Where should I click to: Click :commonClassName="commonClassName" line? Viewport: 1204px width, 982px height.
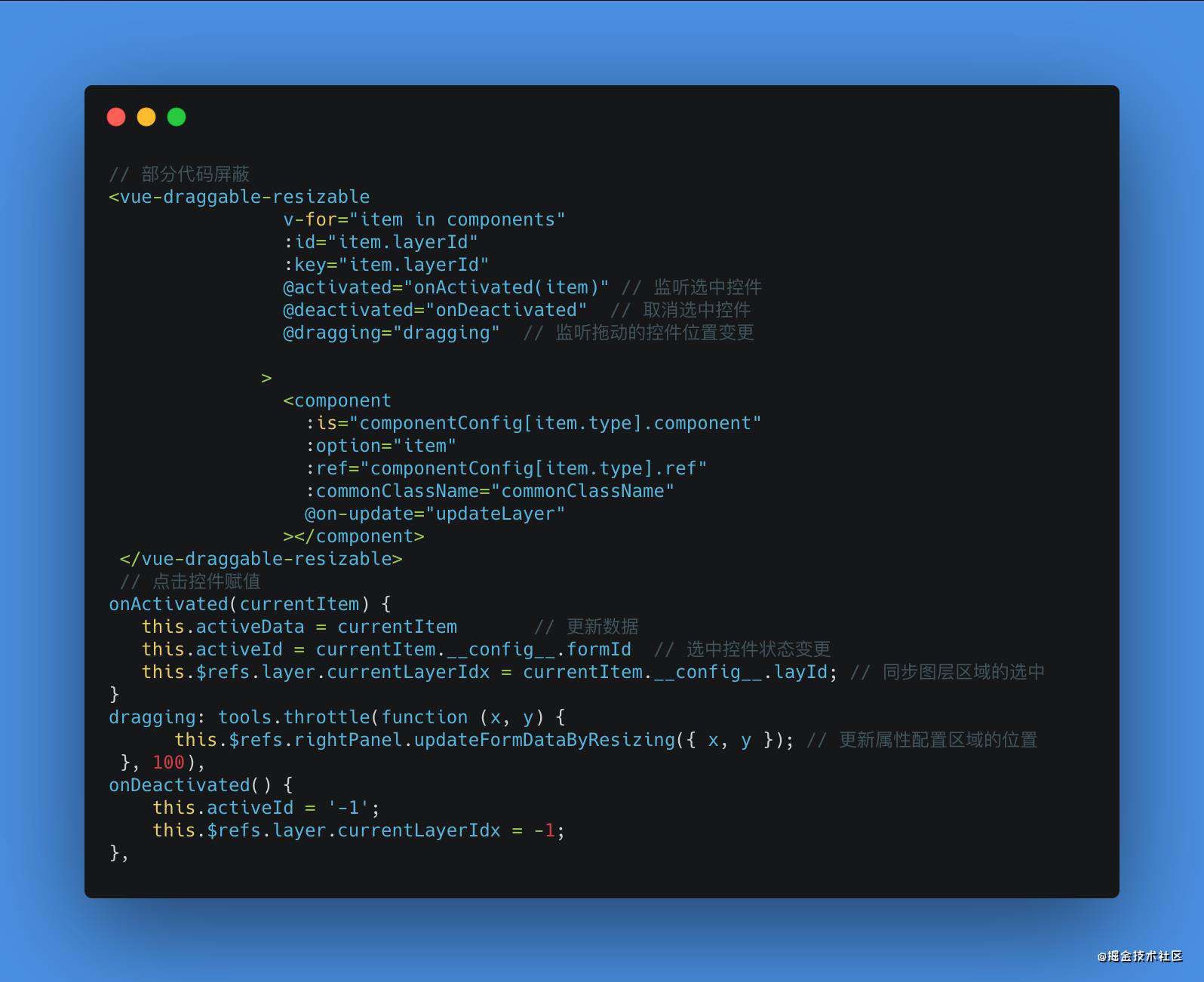point(490,491)
